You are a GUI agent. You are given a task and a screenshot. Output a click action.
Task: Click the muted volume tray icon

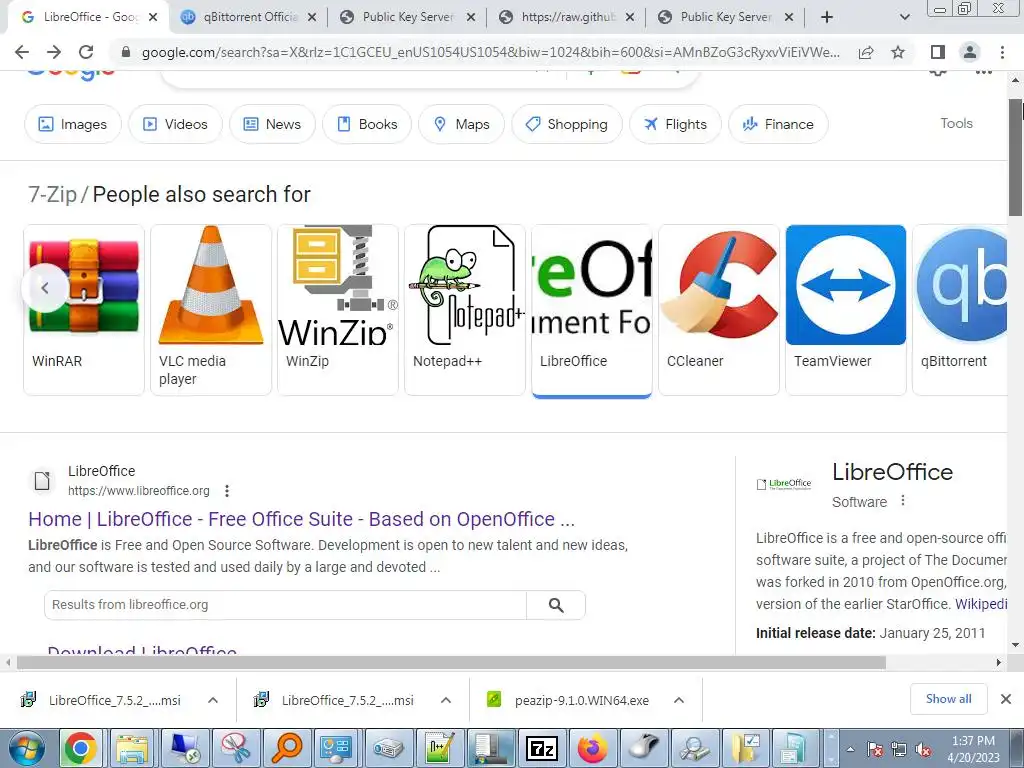coord(923,749)
